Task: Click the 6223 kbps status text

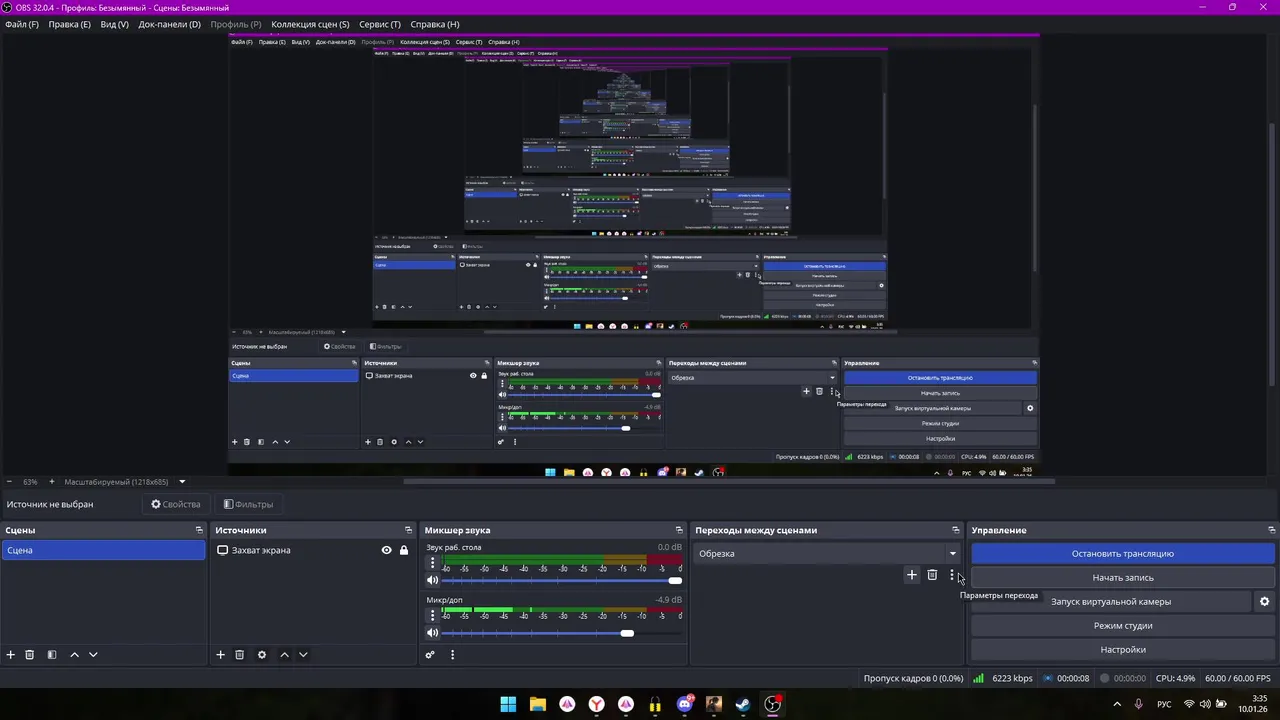Action: (x=1012, y=678)
